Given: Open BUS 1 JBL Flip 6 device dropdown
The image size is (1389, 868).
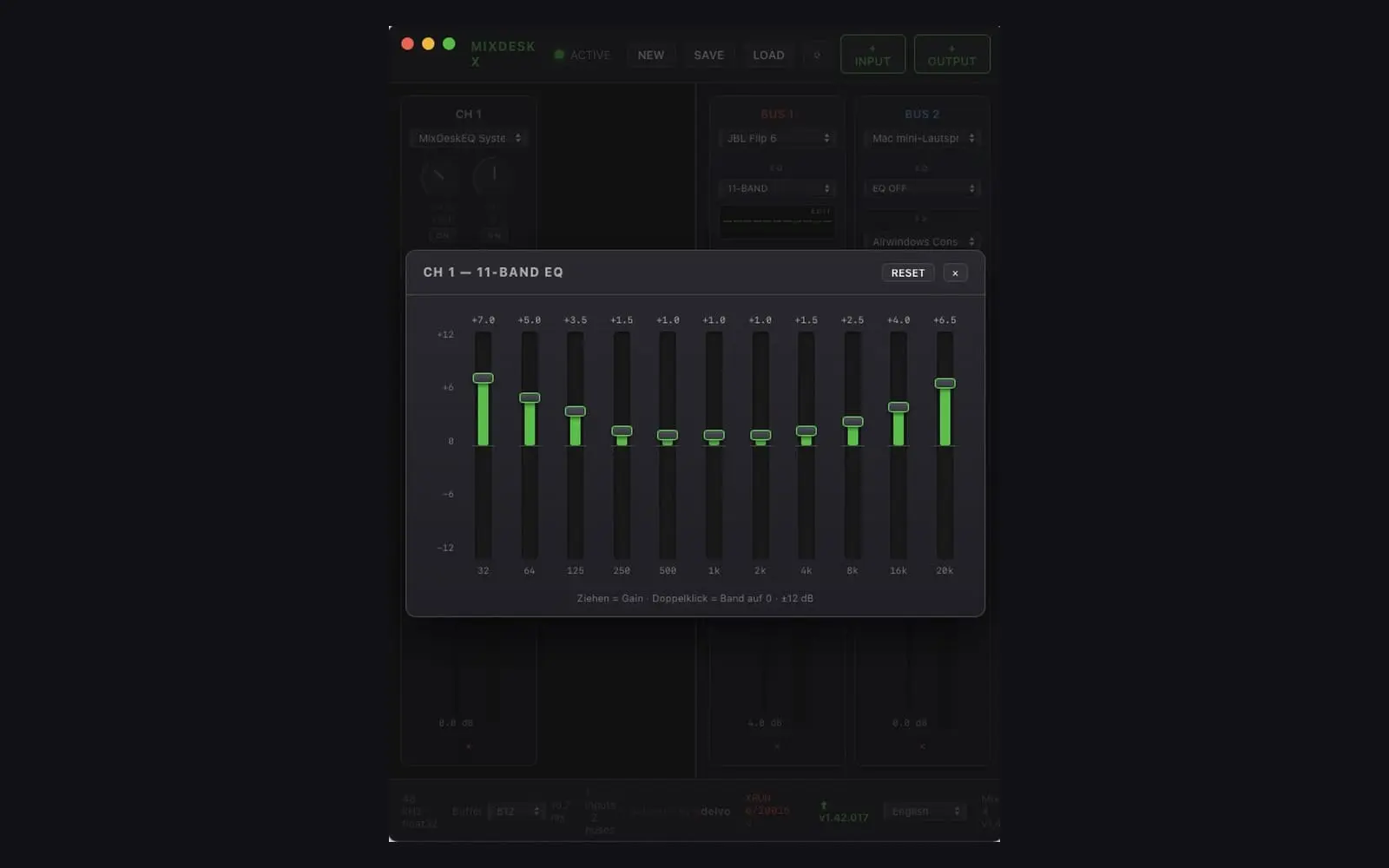Looking at the screenshot, I should [777, 138].
